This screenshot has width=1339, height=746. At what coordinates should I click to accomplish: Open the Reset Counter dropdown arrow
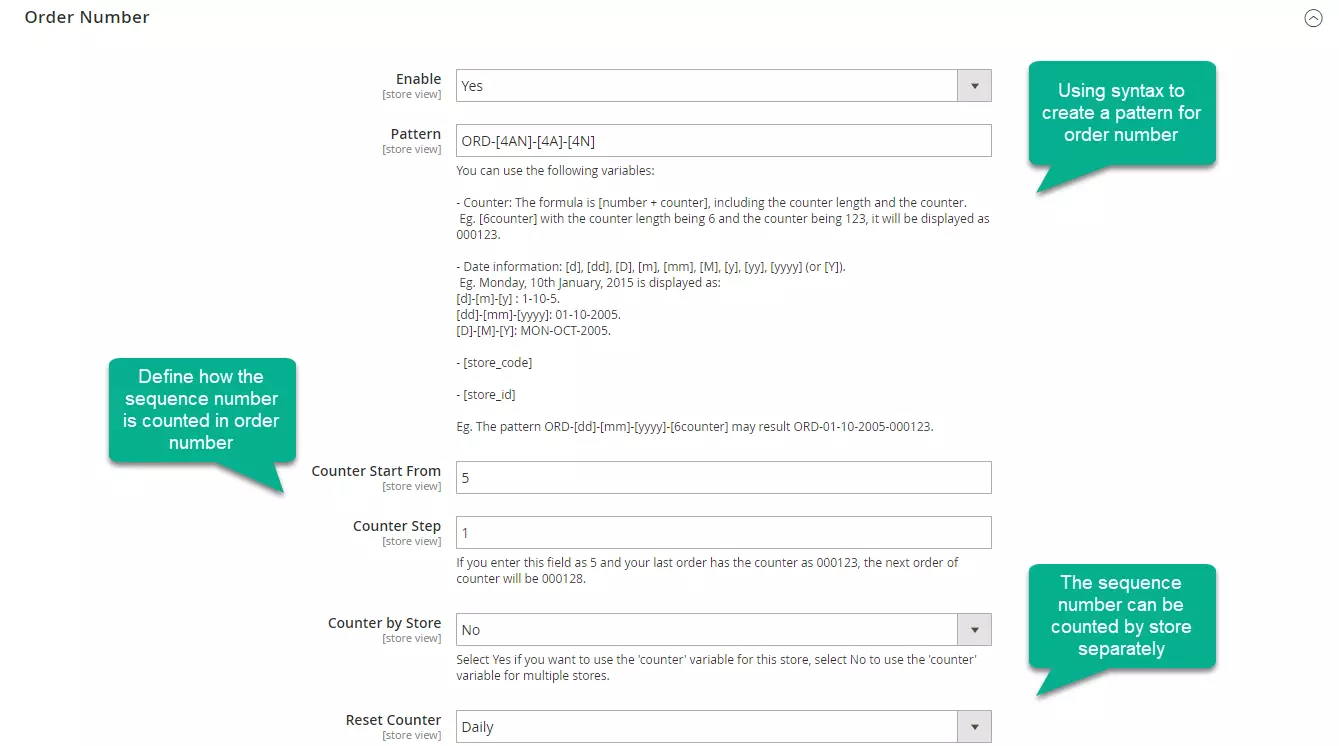pos(973,726)
